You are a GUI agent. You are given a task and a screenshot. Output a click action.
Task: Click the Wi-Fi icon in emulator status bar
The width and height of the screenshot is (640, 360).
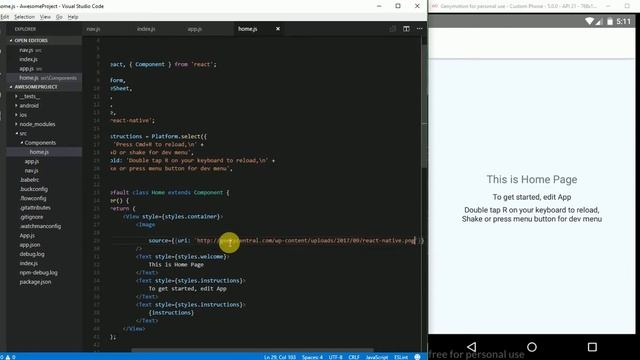(x=589, y=21)
